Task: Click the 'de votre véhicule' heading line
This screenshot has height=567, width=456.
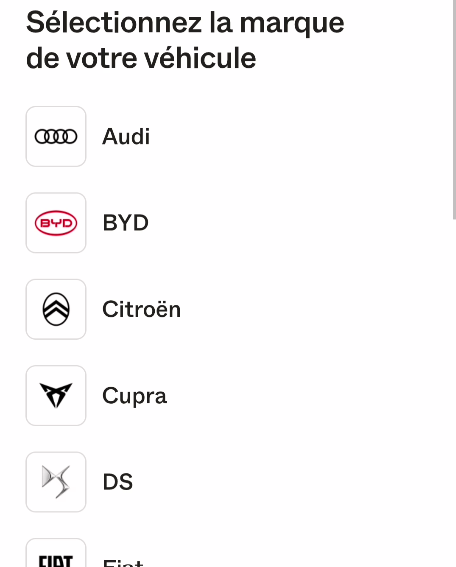Action: pyautogui.click(x=141, y=58)
